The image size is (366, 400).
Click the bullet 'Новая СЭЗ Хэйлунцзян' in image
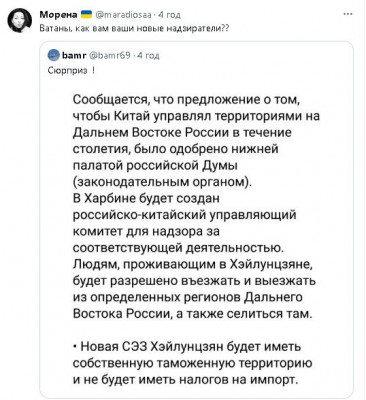click(x=187, y=347)
